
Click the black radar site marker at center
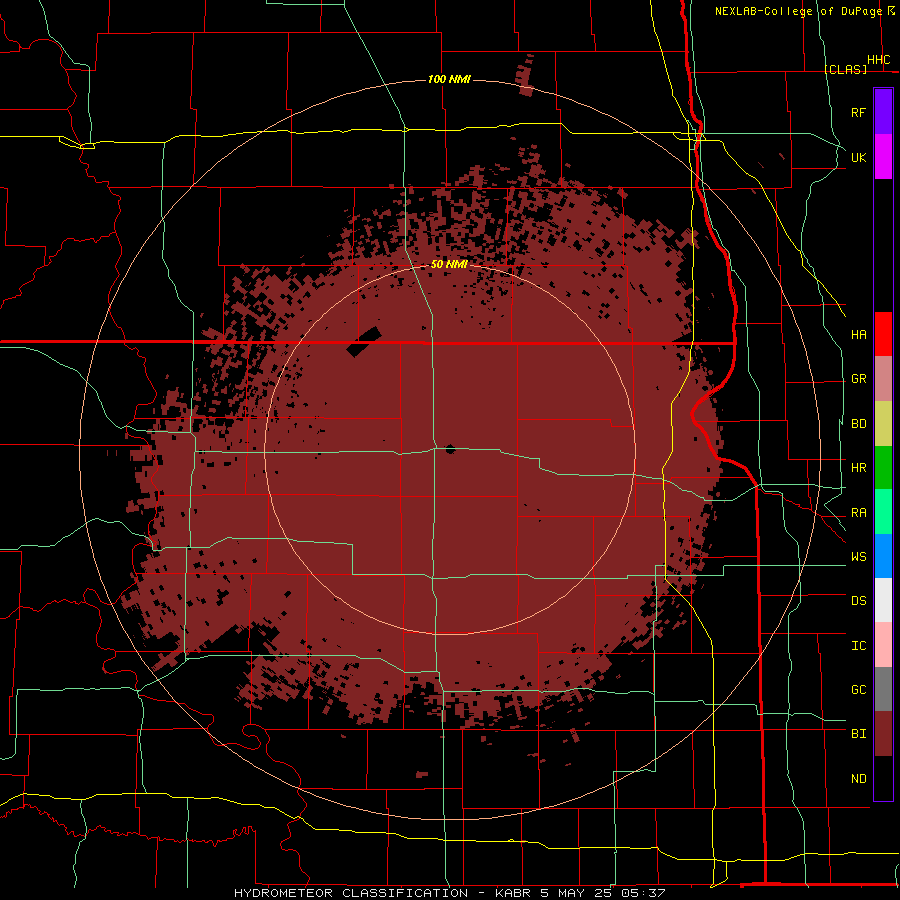click(x=450, y=449)
